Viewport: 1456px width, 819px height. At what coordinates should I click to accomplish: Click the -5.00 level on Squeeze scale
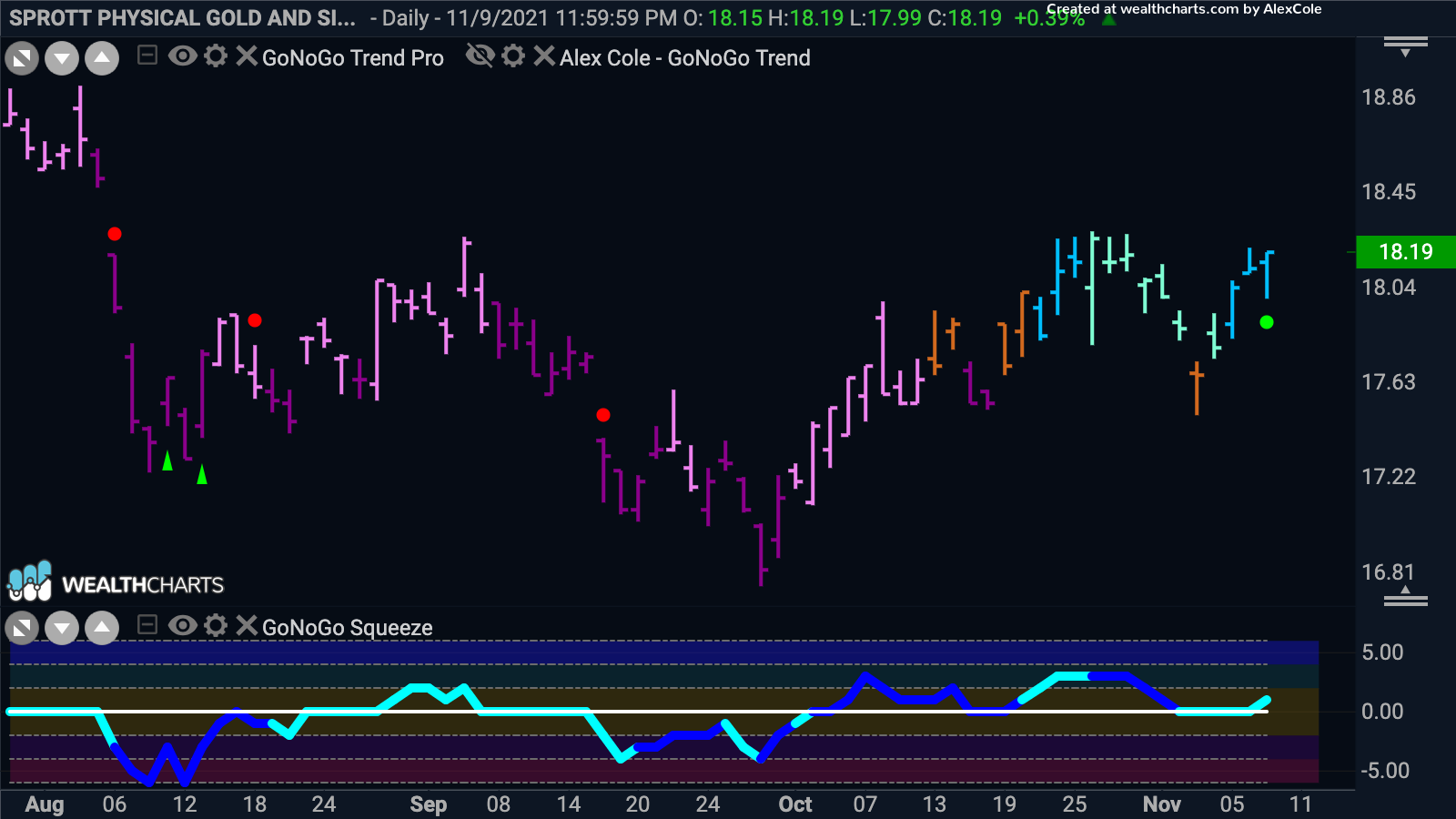(1385, 771)
